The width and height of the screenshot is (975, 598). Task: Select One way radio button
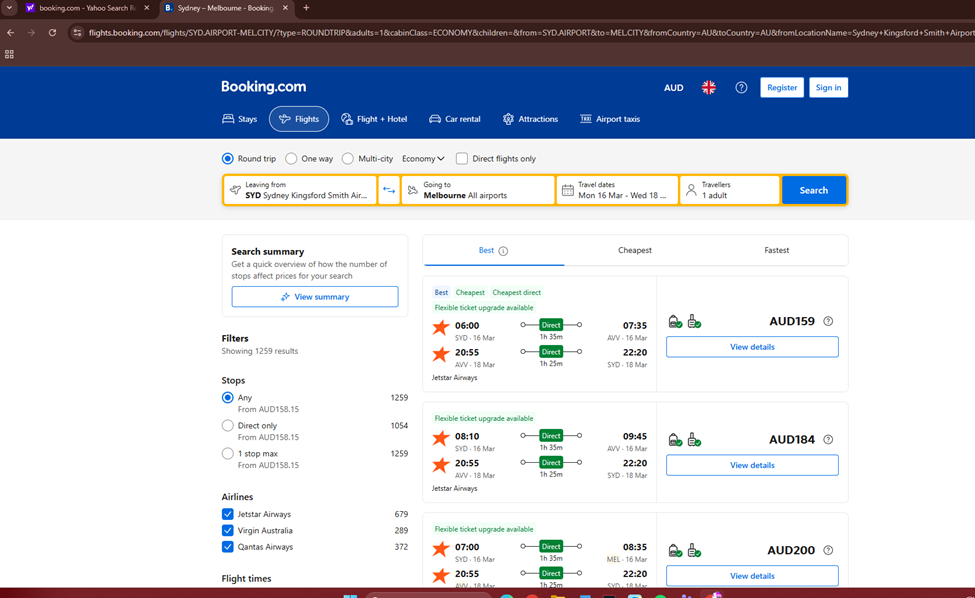(x=291, y=159)
